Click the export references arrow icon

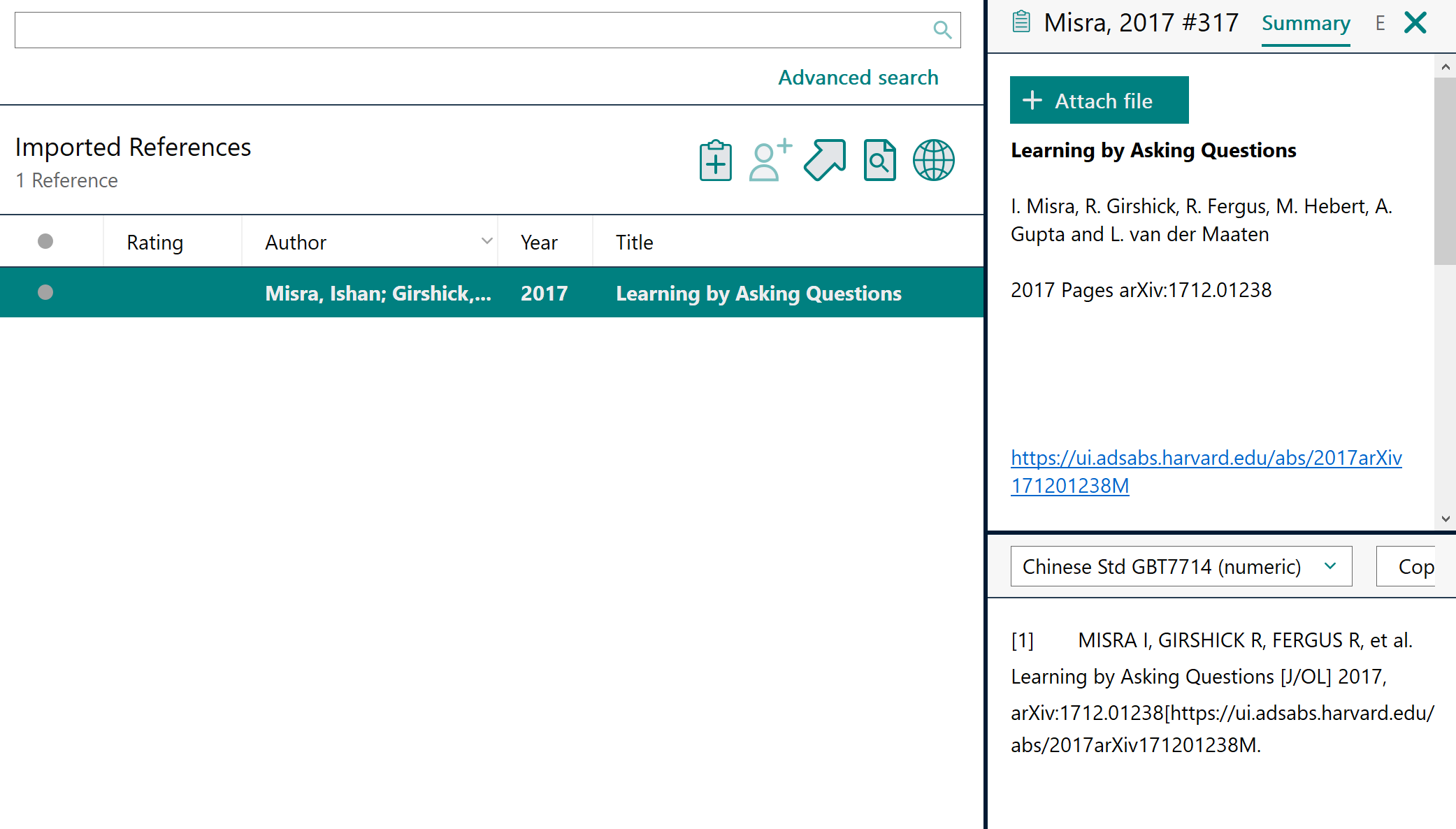[x=825, y=161]
